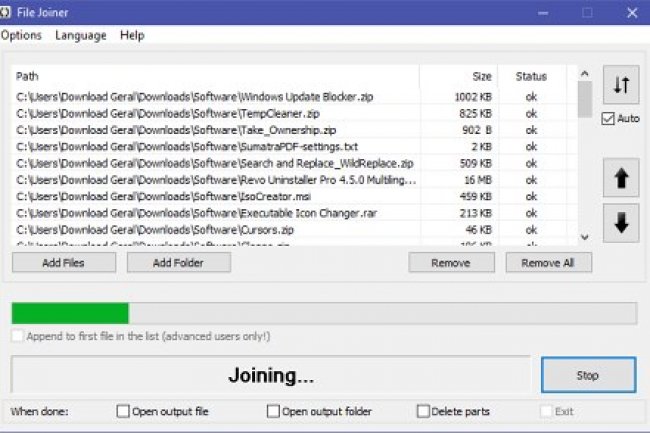Open the Language menu
Viewport: 650px width, 433px height.
click(80, 35)
